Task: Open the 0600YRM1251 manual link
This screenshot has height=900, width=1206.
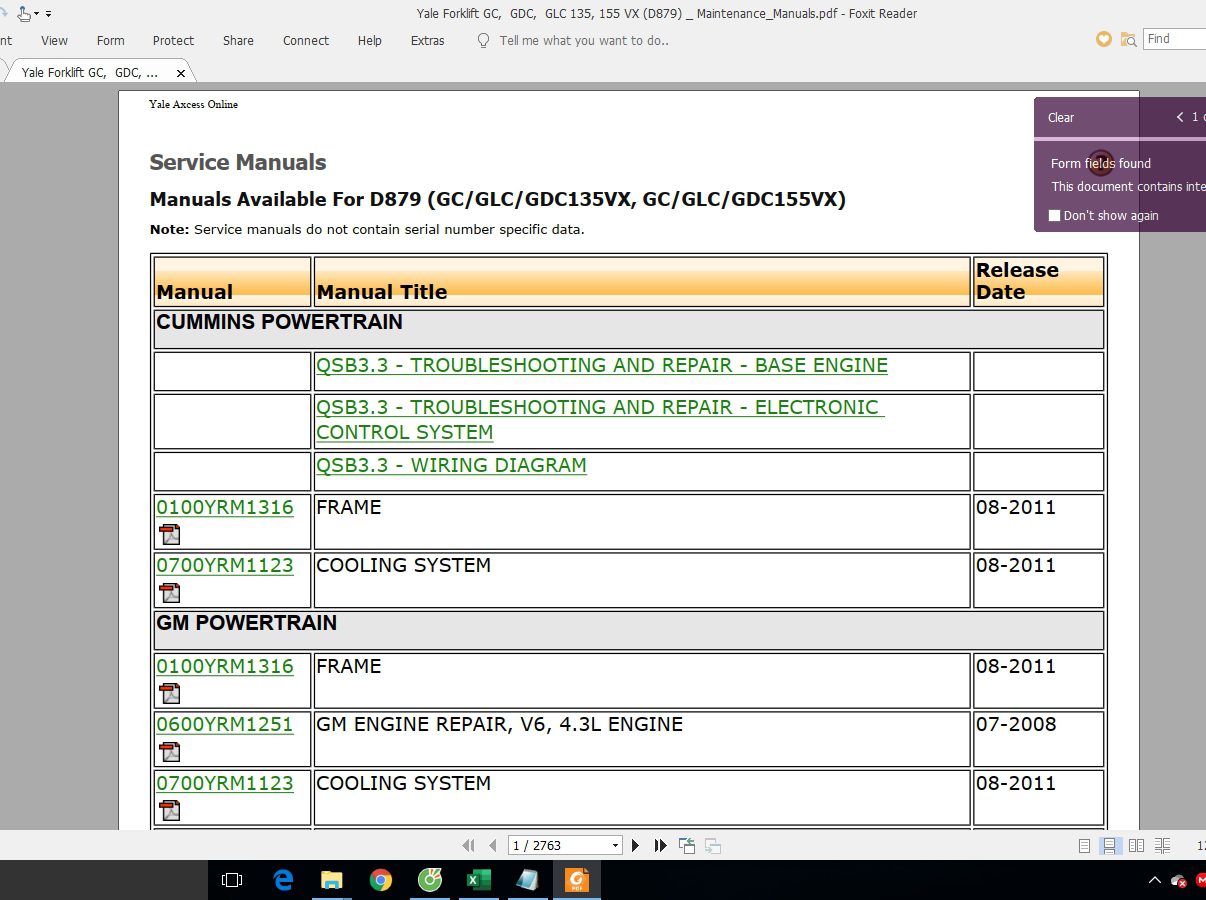Action: (224, 725)
